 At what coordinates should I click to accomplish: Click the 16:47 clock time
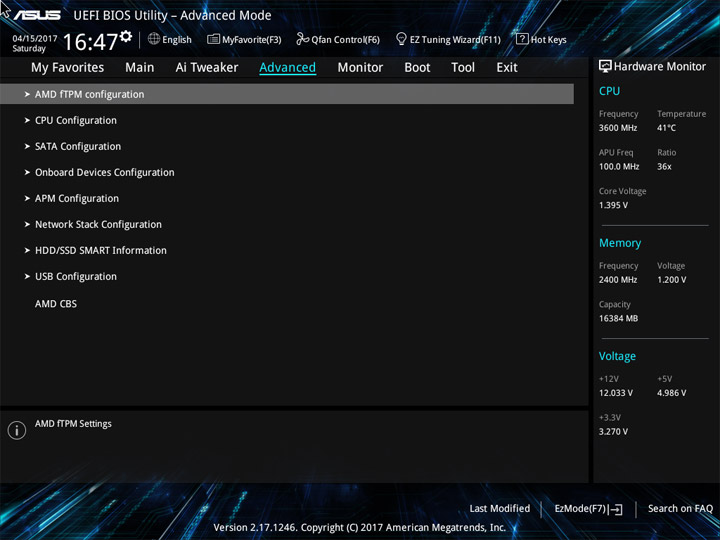pyautogui.click(x=90, y=42)
